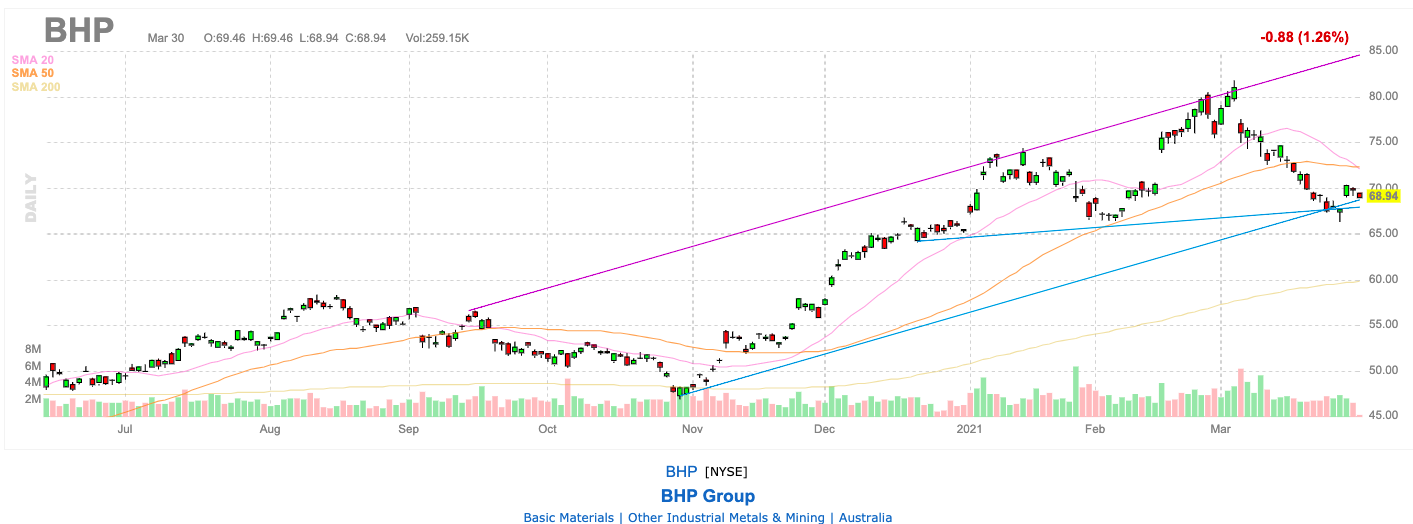Click the 80.00 price axis label
The height and width of the screenshot is (524, 1413).
click(x=1384, y=97)
